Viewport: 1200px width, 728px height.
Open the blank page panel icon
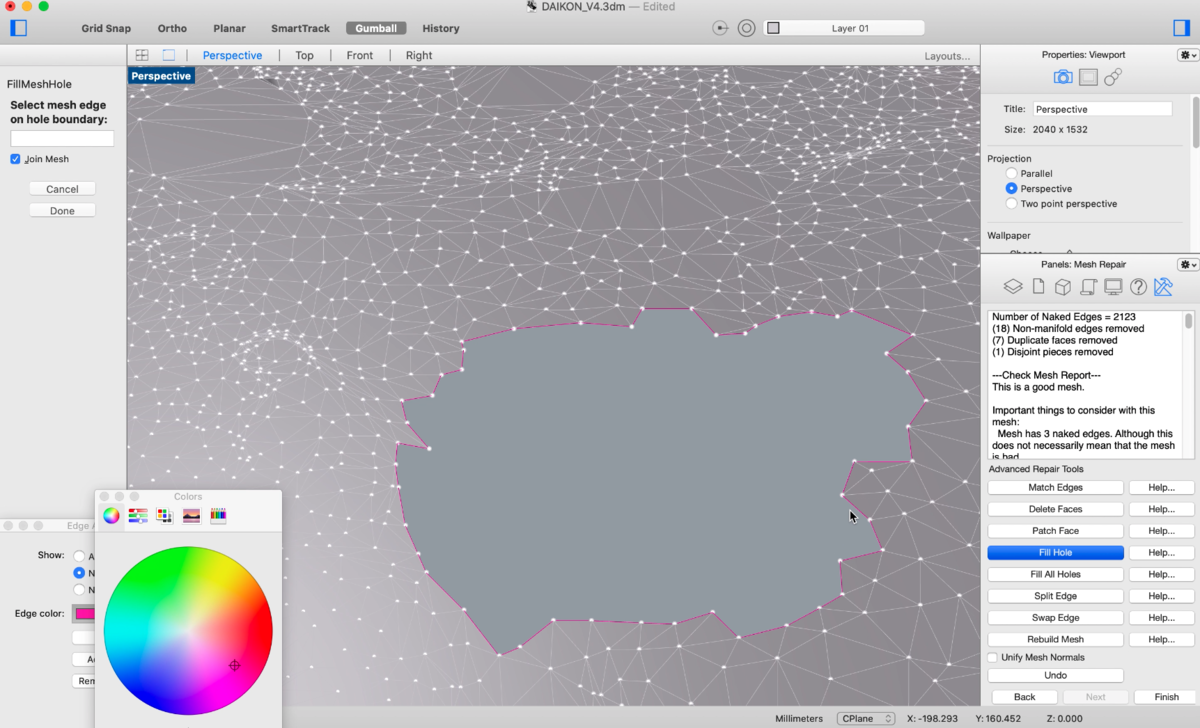click(1038, 287)
